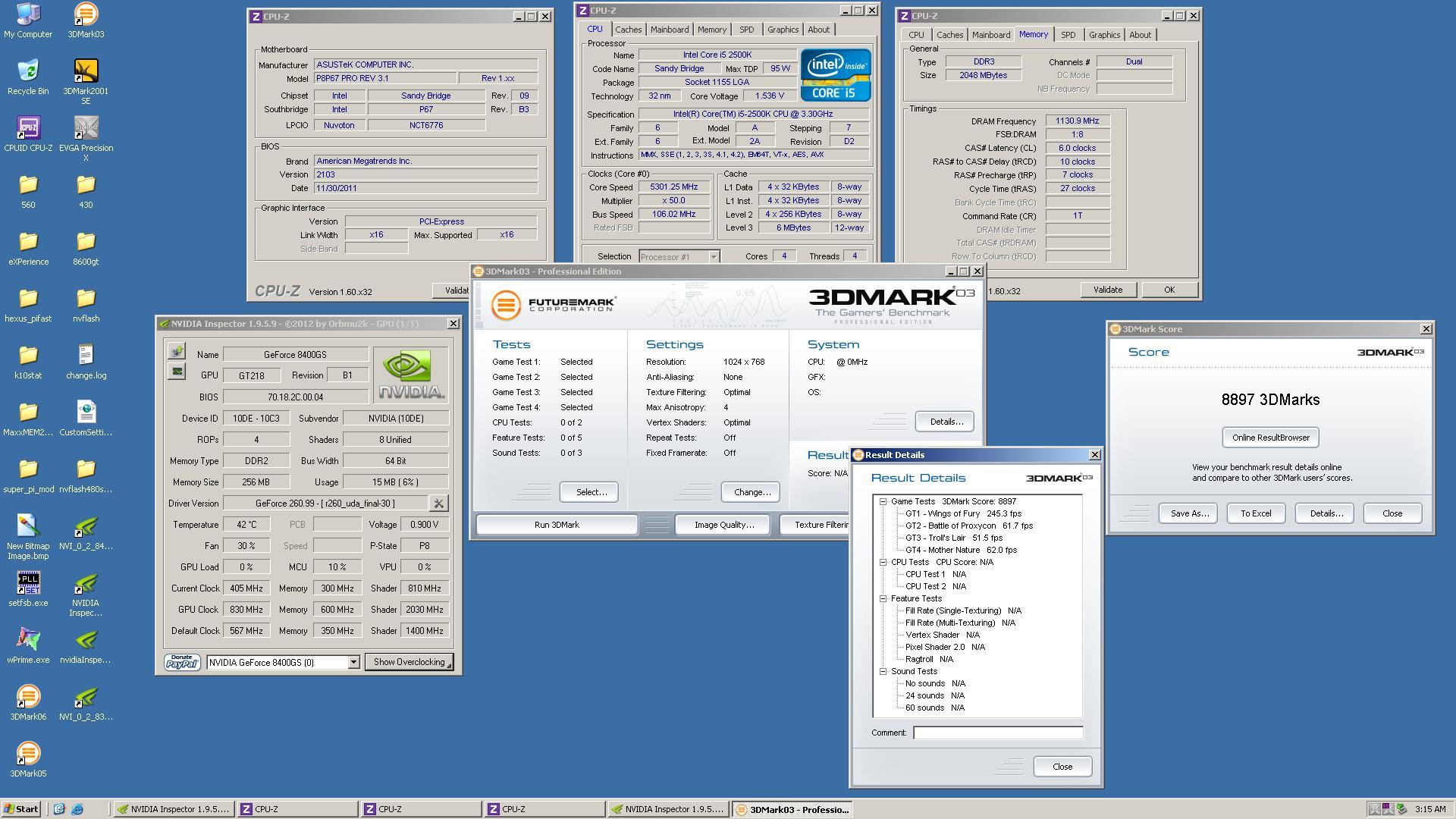Open the Windows Start menu
The height and width of the screenshot is (819, 1456).
21,809
